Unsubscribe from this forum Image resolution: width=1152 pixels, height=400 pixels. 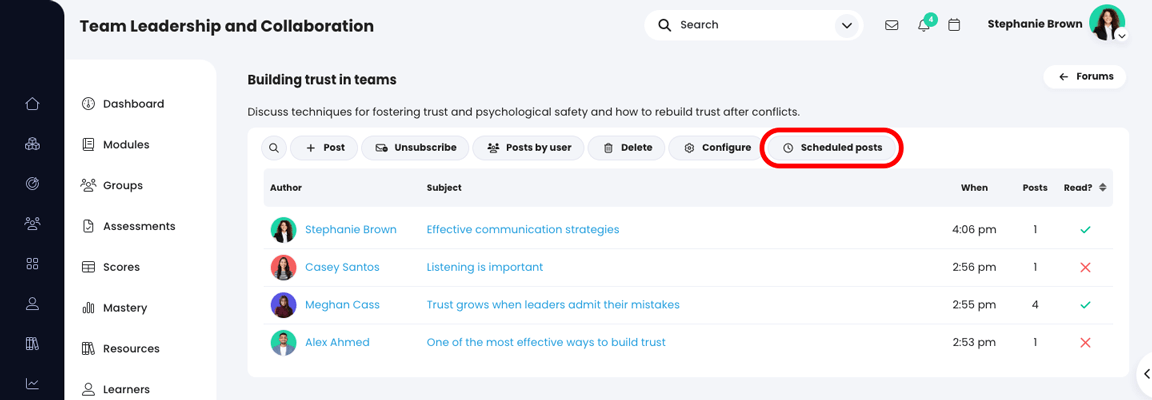(x=416, y=148)
